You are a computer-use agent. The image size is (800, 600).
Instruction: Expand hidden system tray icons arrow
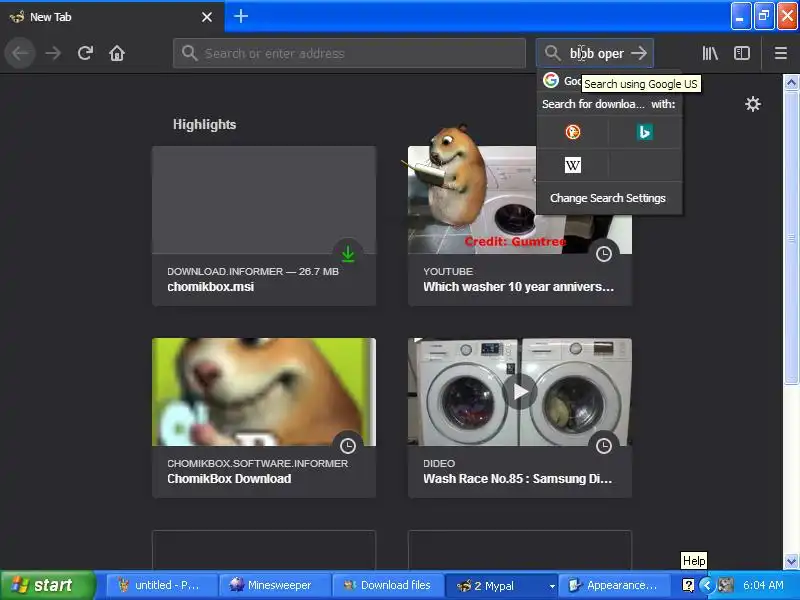click(x=707, y=585)
